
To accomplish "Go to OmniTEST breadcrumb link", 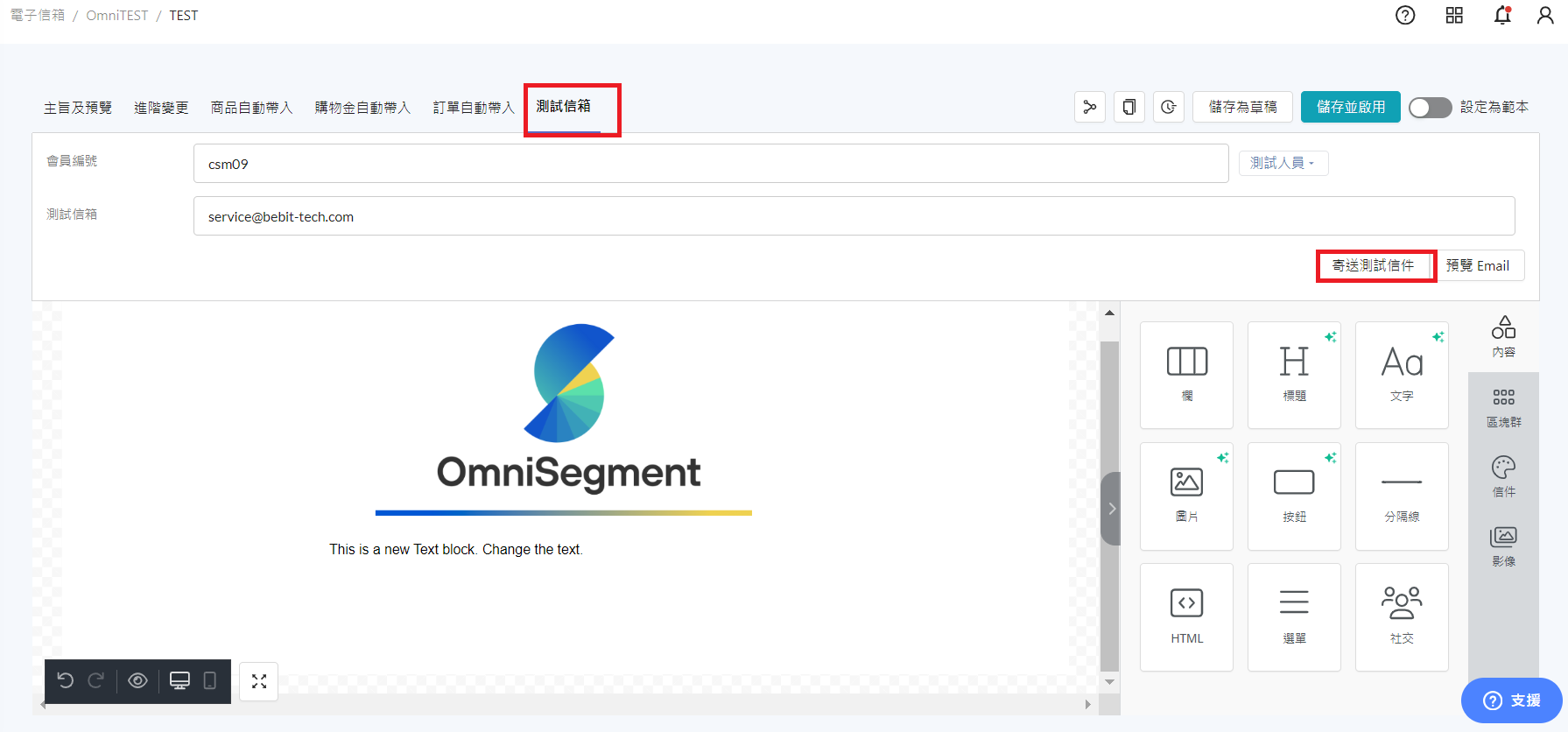I will coord(117,15).
